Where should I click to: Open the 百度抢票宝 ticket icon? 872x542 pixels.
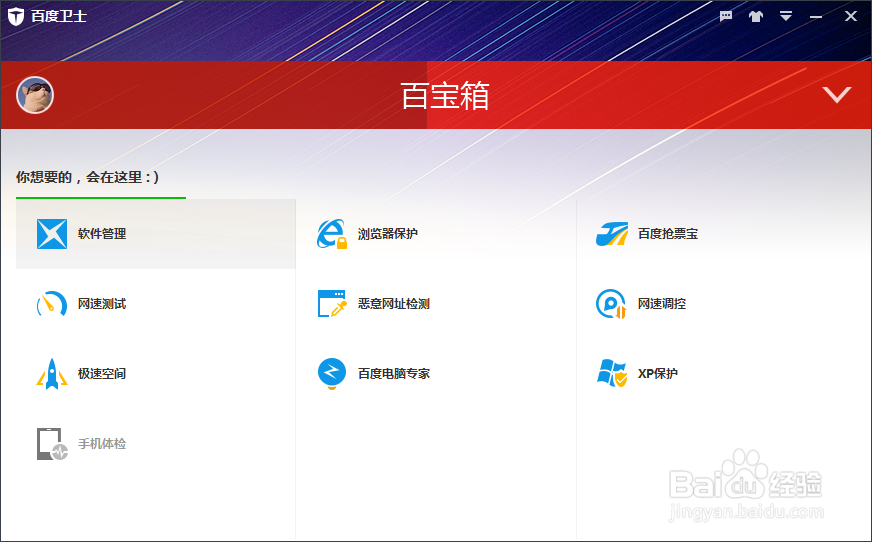[612, 233]
